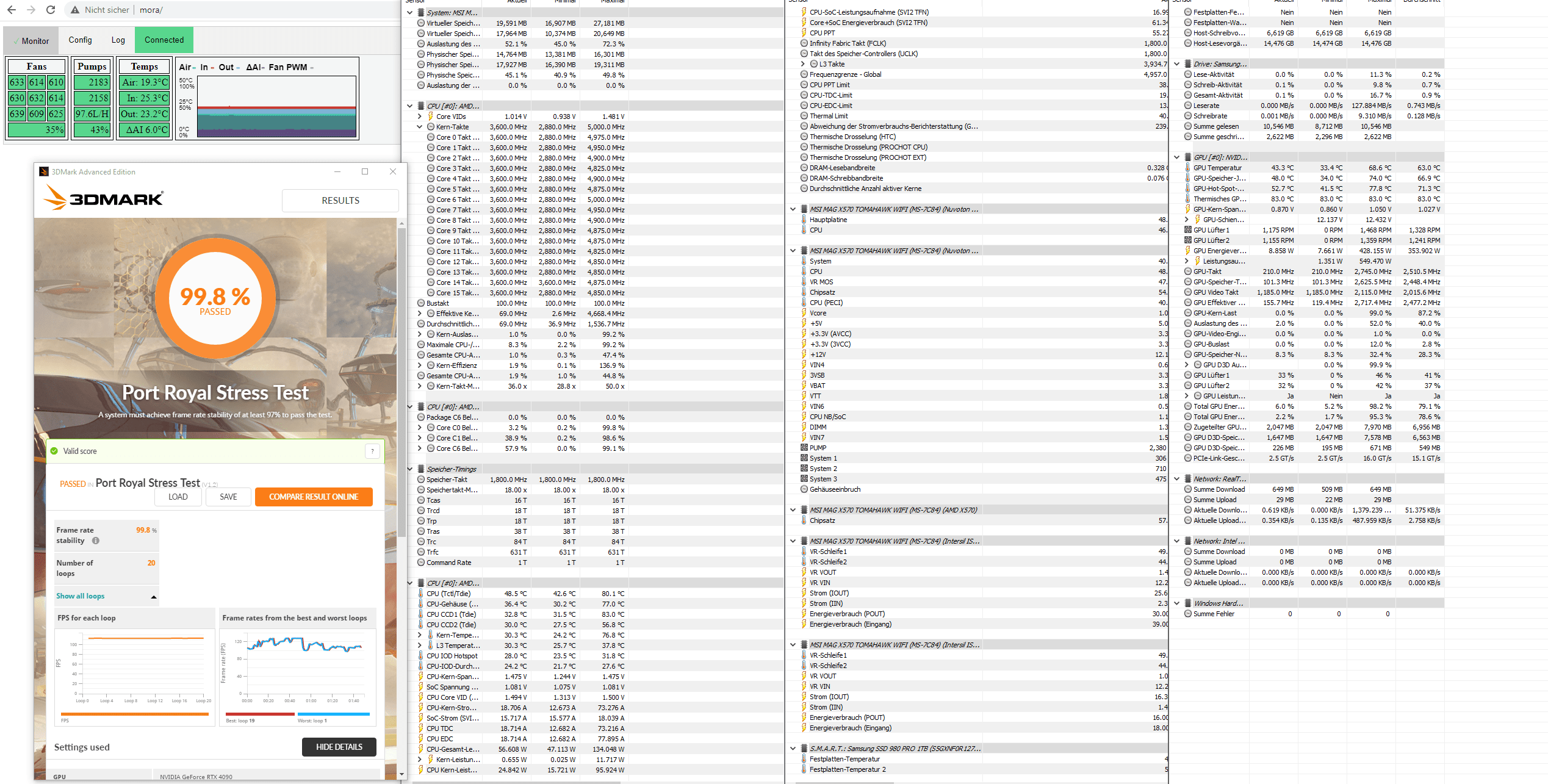Switch to the Monitor tab
This screenshot has width=1548, height=784.
coord(31,41)
